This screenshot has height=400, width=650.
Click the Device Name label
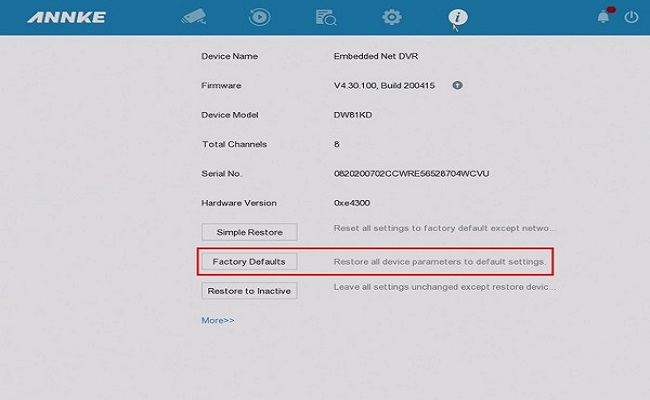click(229, 56)
